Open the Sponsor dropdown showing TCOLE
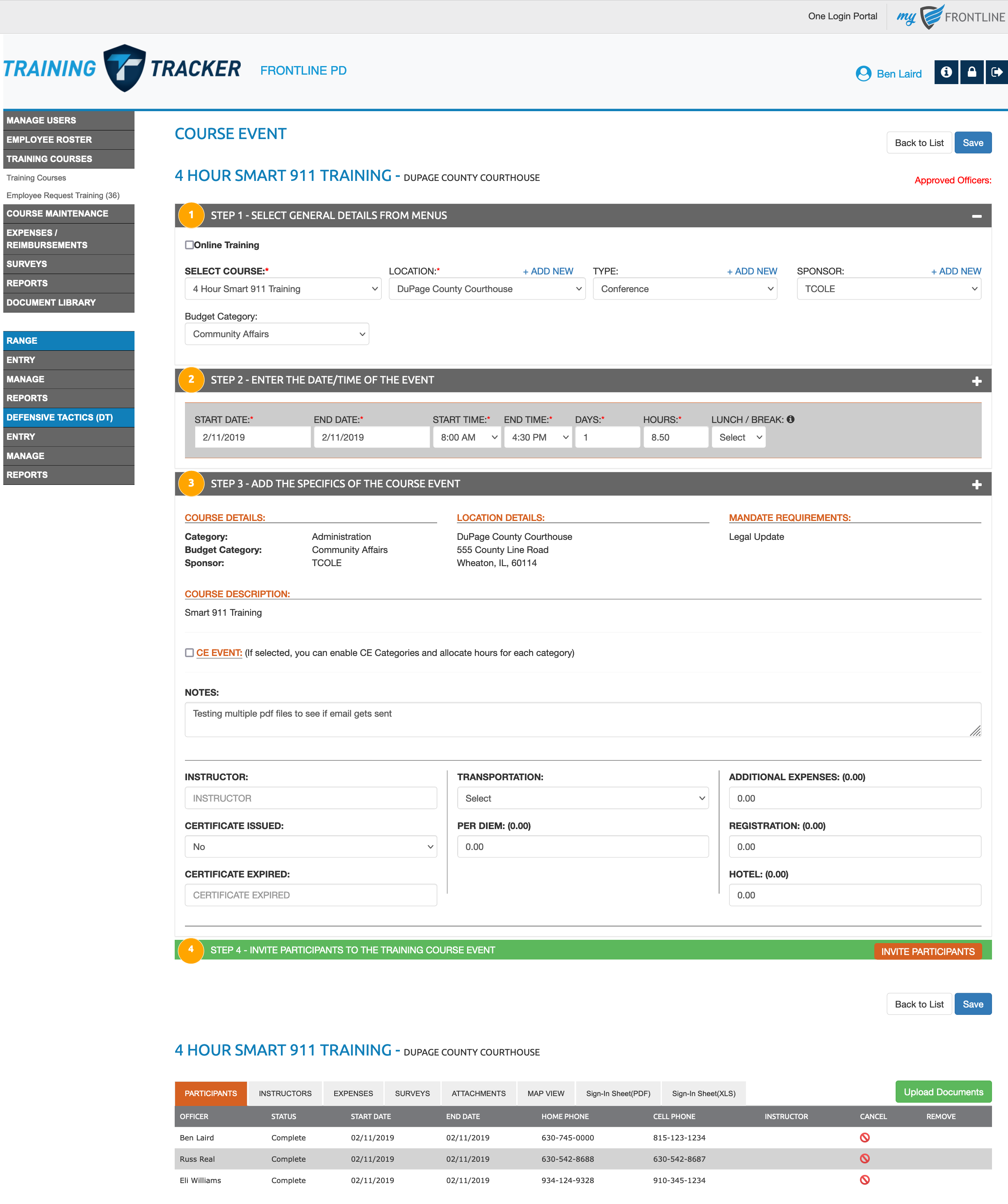This screenshot has width=1008, height=1204. (889, 289)
